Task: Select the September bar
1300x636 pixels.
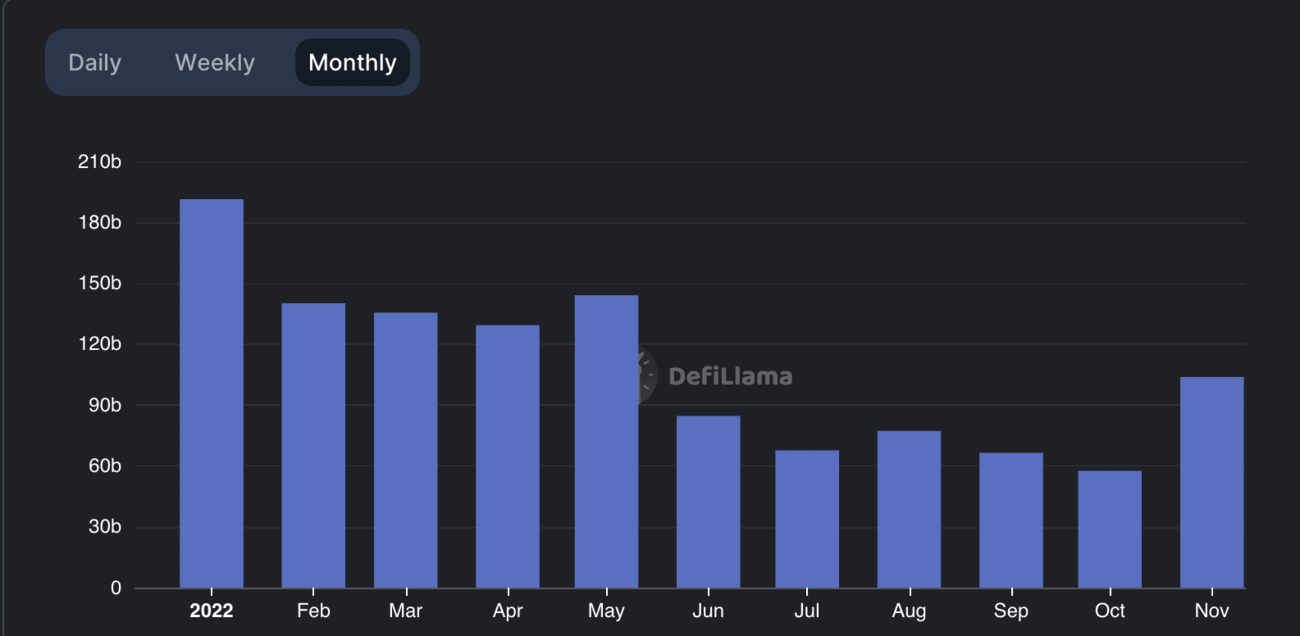Action: point(1011,520)
